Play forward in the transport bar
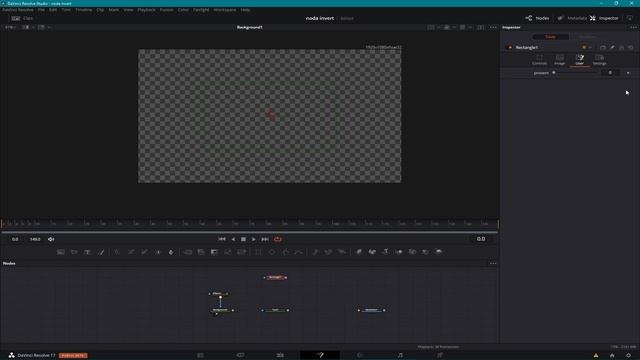Viewport: 640px width, 360px height. point(253,239)
